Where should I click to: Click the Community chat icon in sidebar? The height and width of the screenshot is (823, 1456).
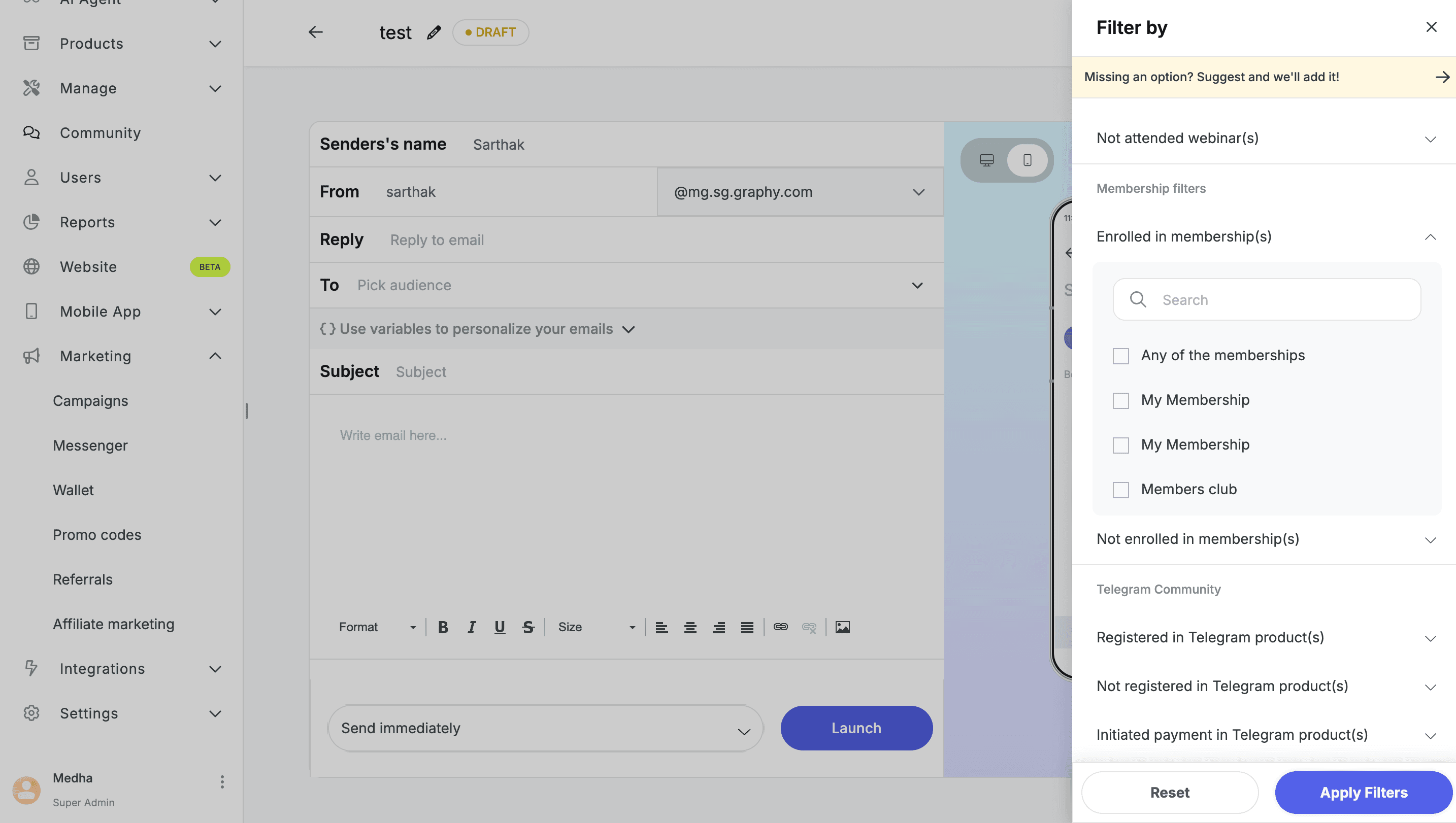(x=31, y=133)
